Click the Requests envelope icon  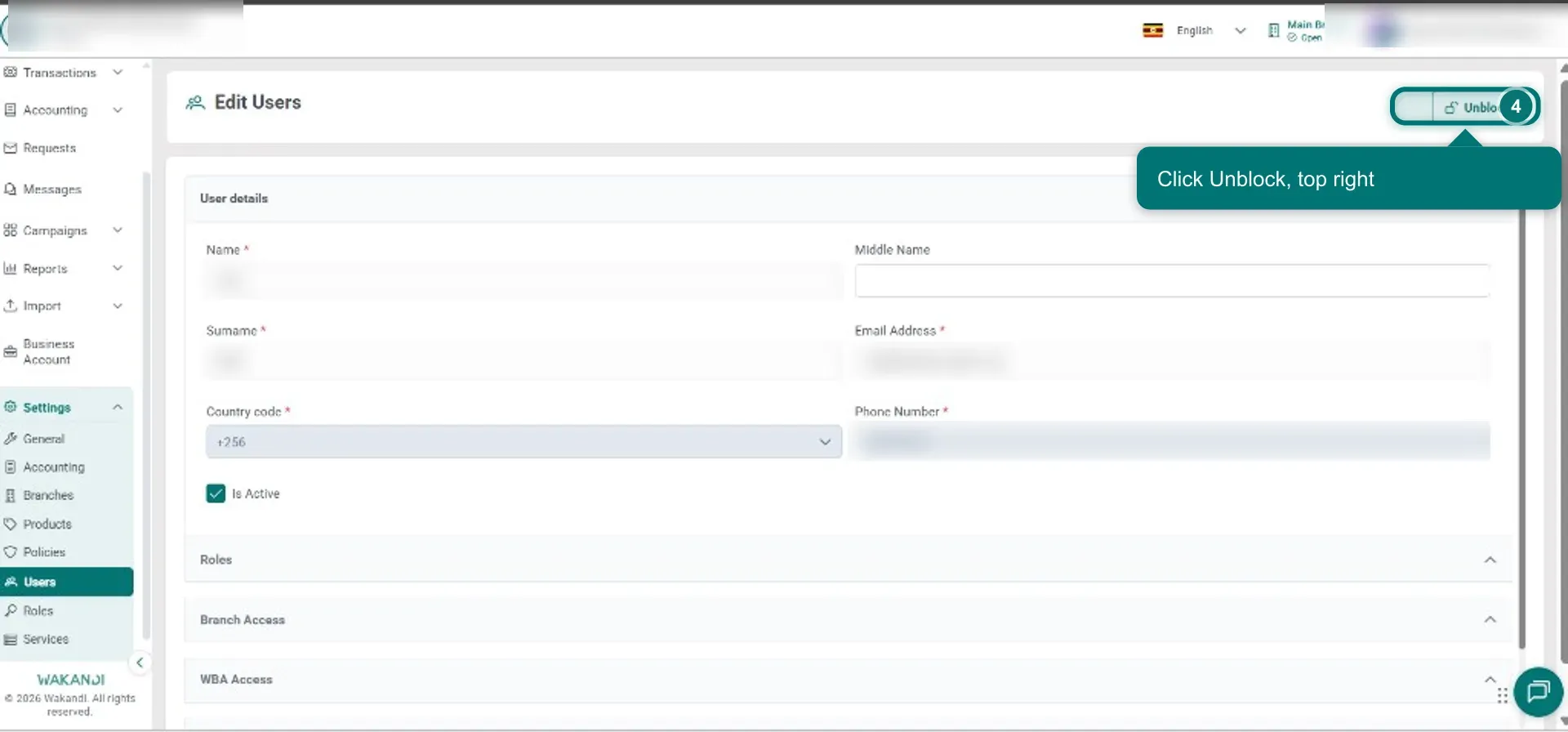10,148
